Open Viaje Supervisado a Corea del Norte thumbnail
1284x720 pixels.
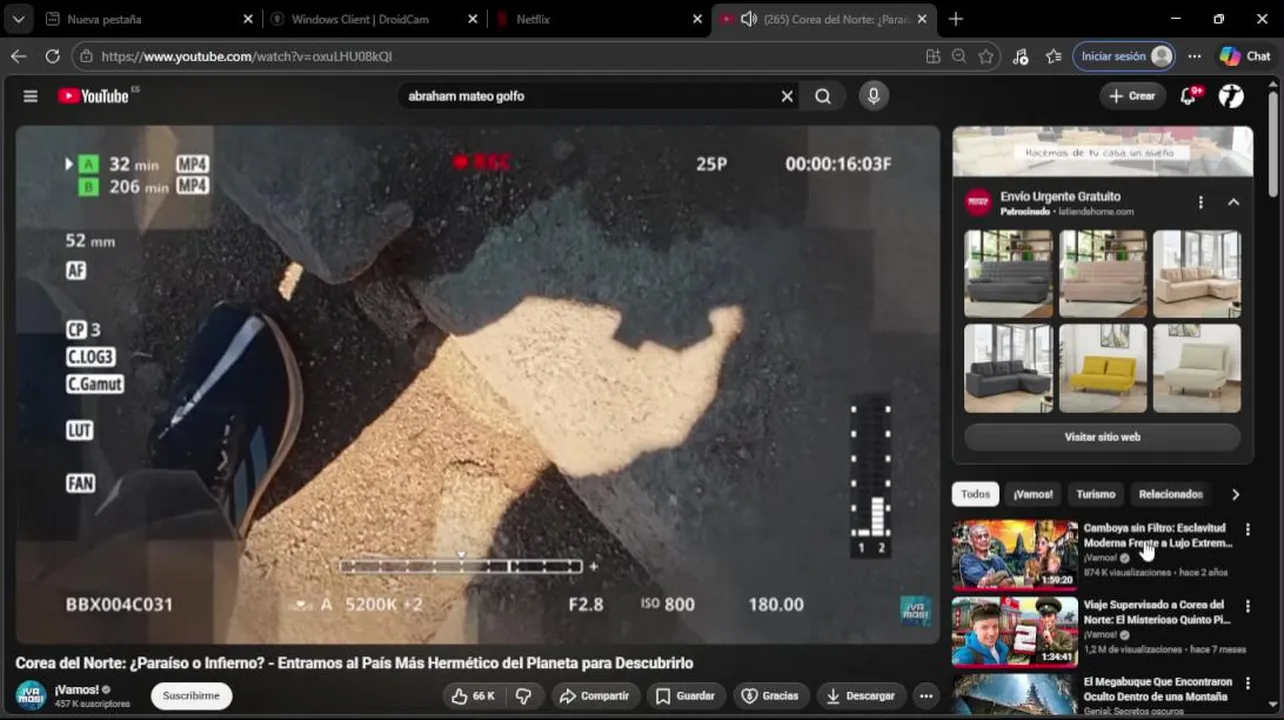click(1015, 631)
